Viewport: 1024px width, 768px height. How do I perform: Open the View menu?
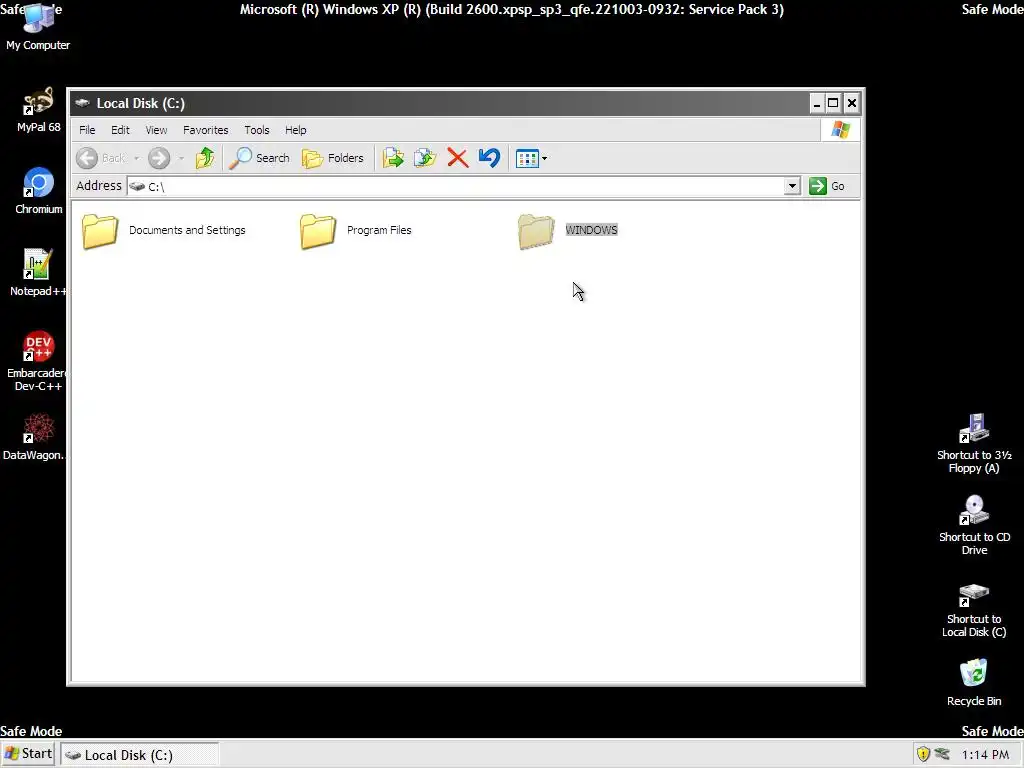[156, 130]
